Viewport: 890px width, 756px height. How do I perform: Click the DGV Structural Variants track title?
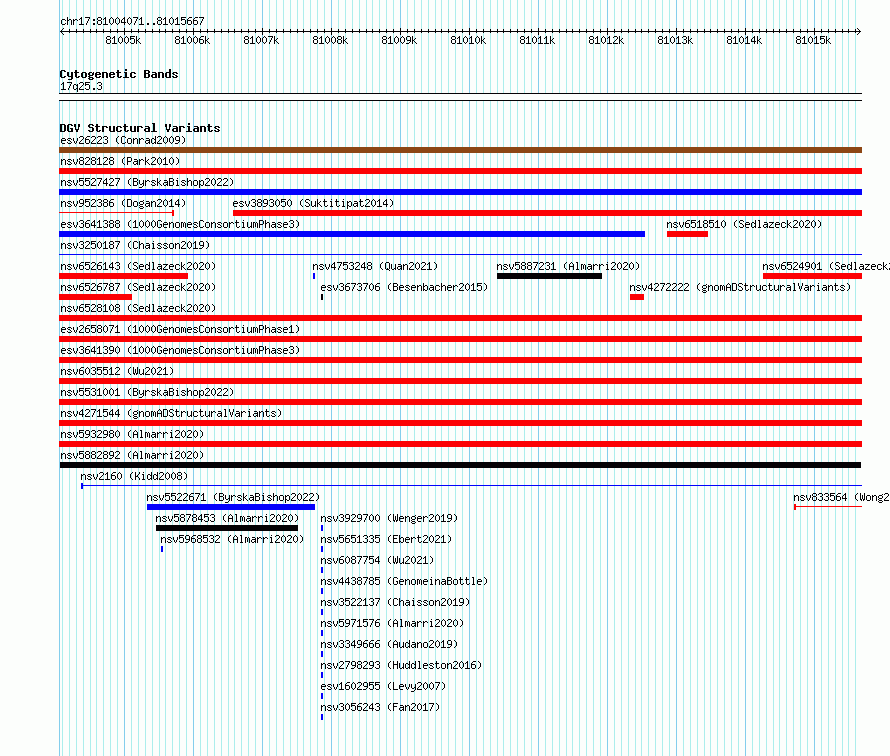[140, 128]
